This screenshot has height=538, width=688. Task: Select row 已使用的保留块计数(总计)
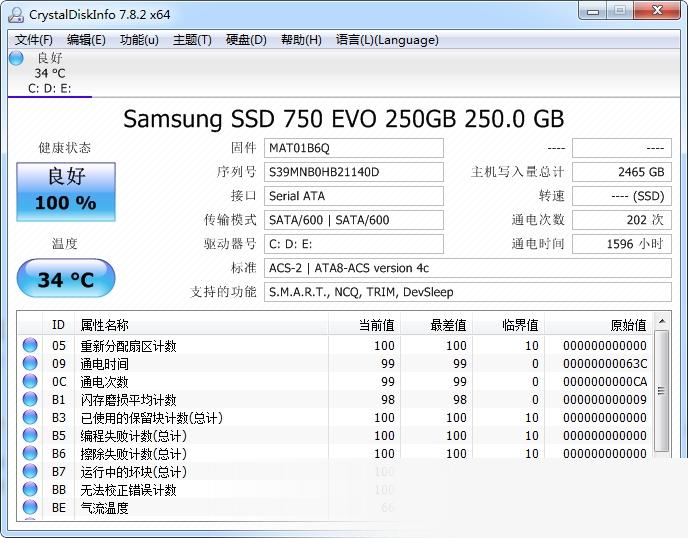click(335, 417)
